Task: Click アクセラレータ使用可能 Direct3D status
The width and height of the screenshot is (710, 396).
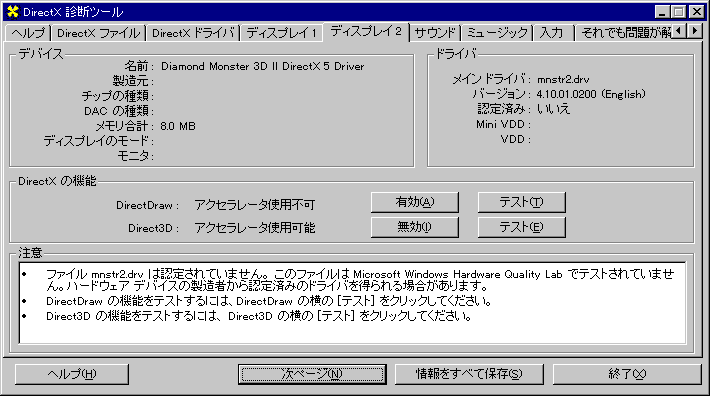Action: (x=254, y=228)
